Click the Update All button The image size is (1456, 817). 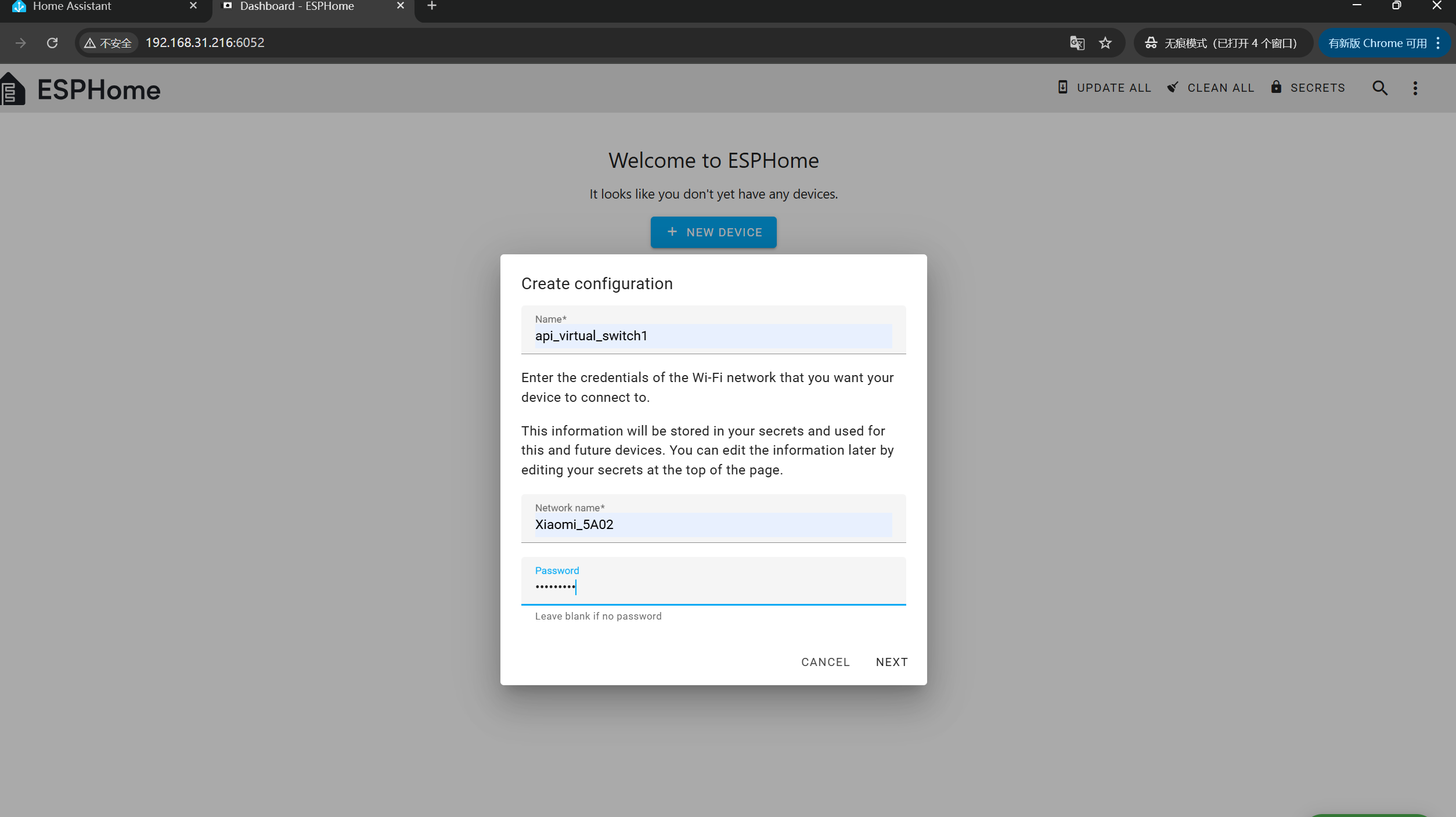[x=1104, y=88]
